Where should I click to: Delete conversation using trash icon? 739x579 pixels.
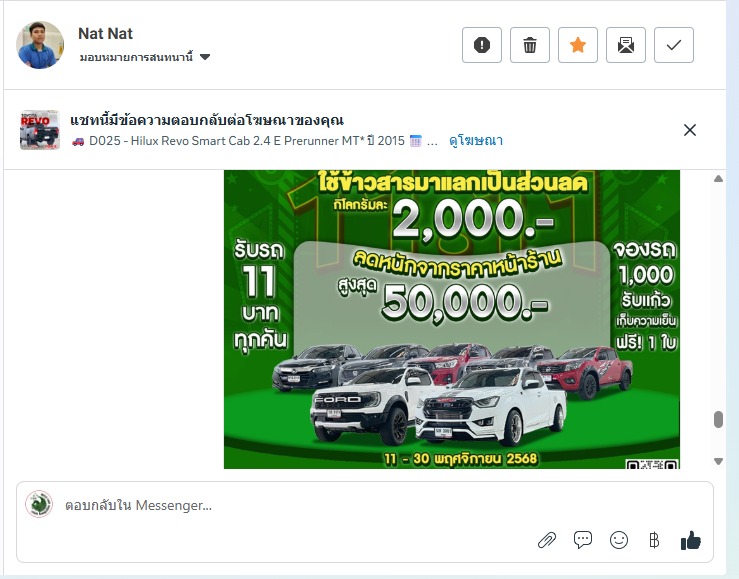(x=530, y=45)
